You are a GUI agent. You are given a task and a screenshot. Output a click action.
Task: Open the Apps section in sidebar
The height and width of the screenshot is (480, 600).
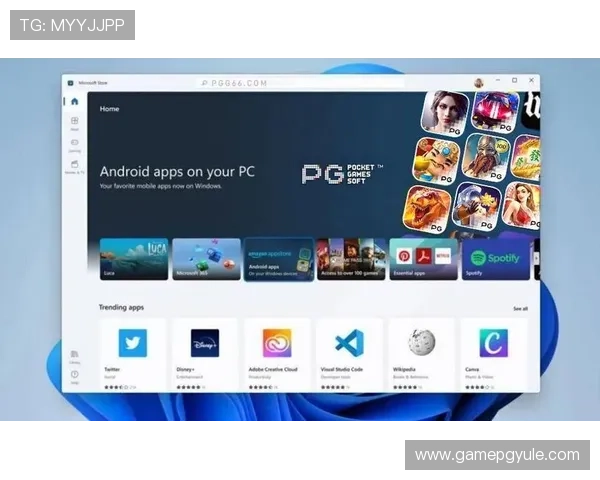pos(75,123)
